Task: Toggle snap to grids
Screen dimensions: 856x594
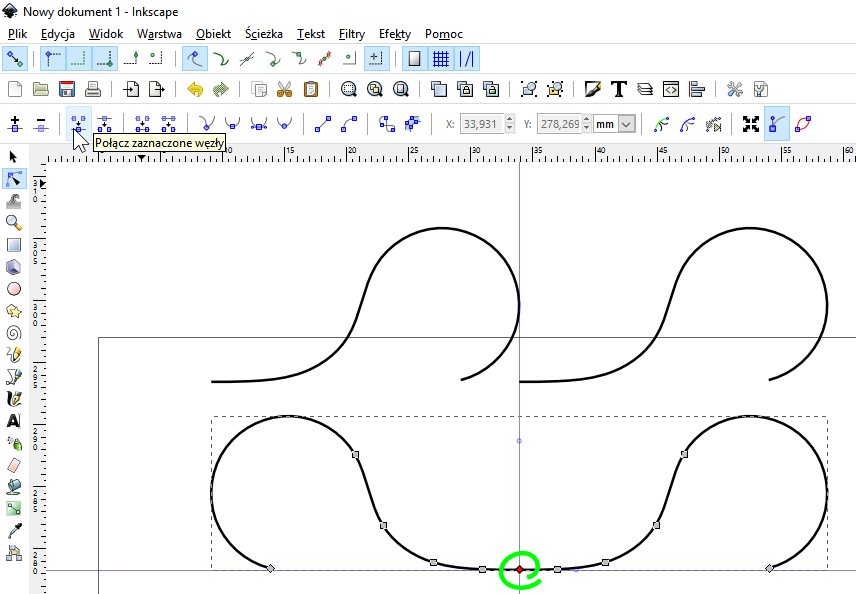Action: coord(441,59)
